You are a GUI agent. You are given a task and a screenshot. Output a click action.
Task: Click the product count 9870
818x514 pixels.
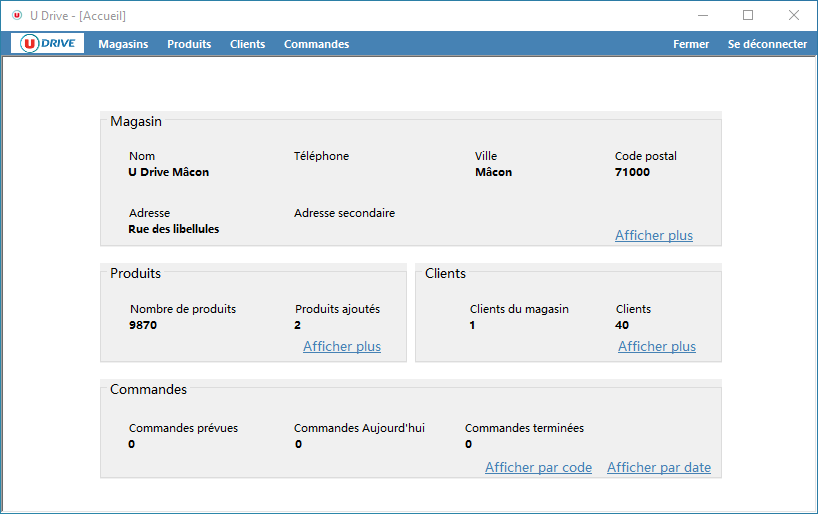coord(143,325)
